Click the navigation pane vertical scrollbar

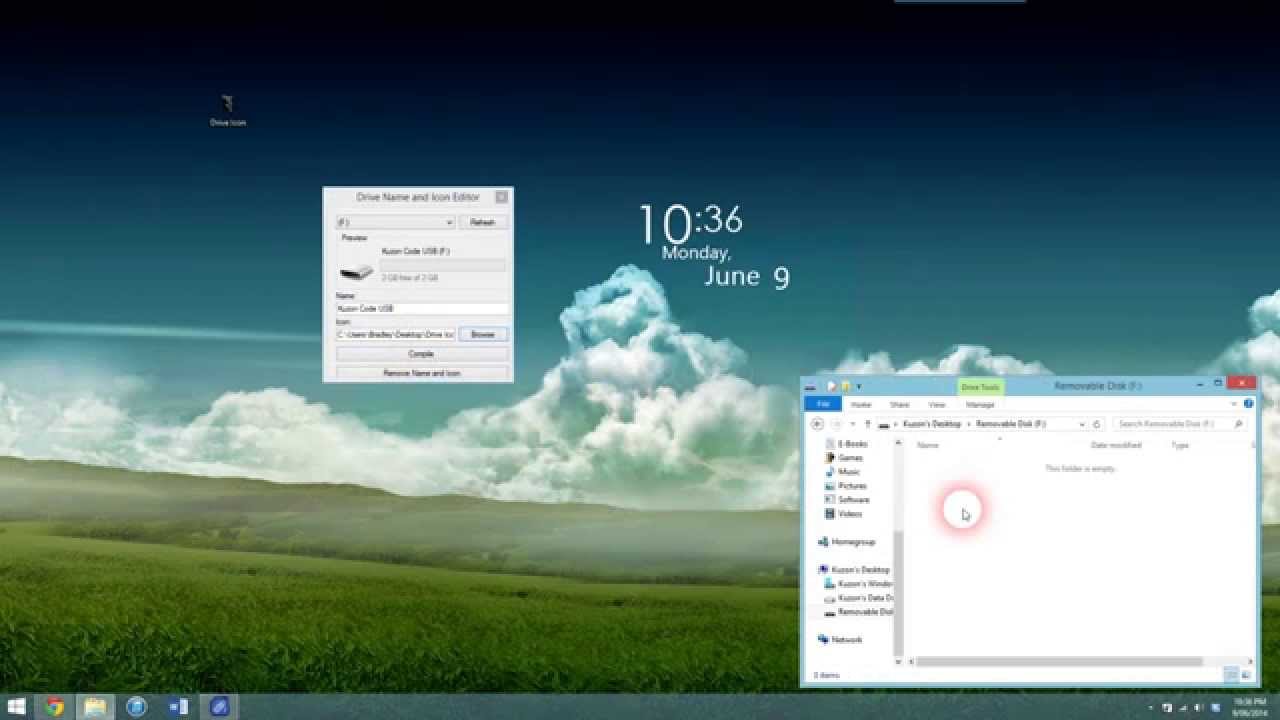[x=898, y=593]
